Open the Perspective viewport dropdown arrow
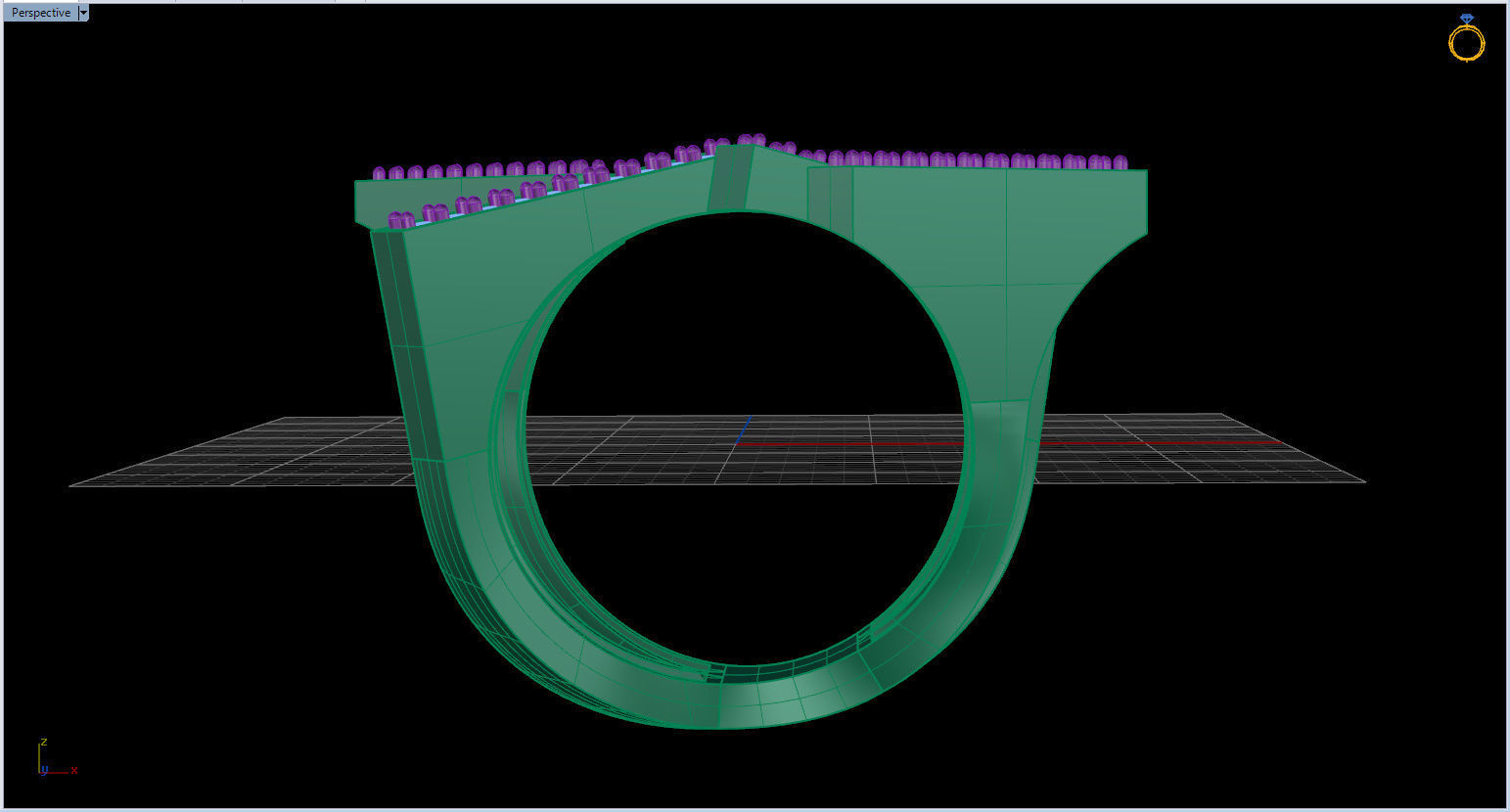This screenshot has height=812, width=1510. [x=83, y=13]
